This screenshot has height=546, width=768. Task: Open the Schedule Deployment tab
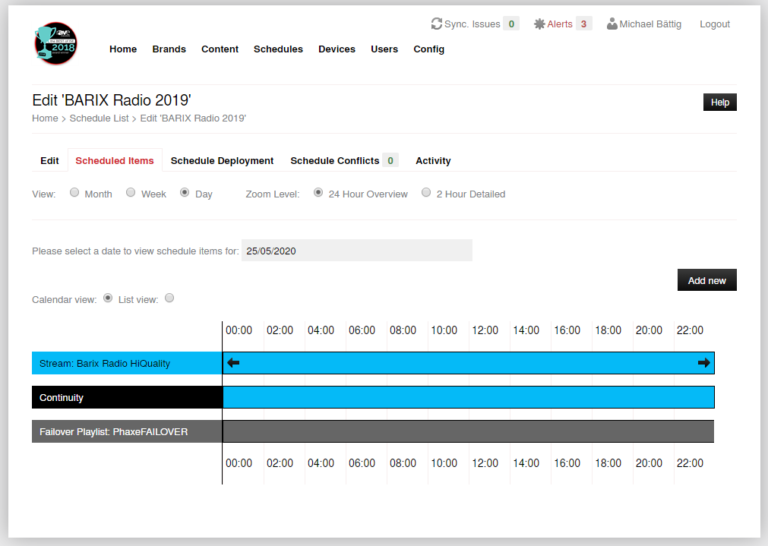222,161
